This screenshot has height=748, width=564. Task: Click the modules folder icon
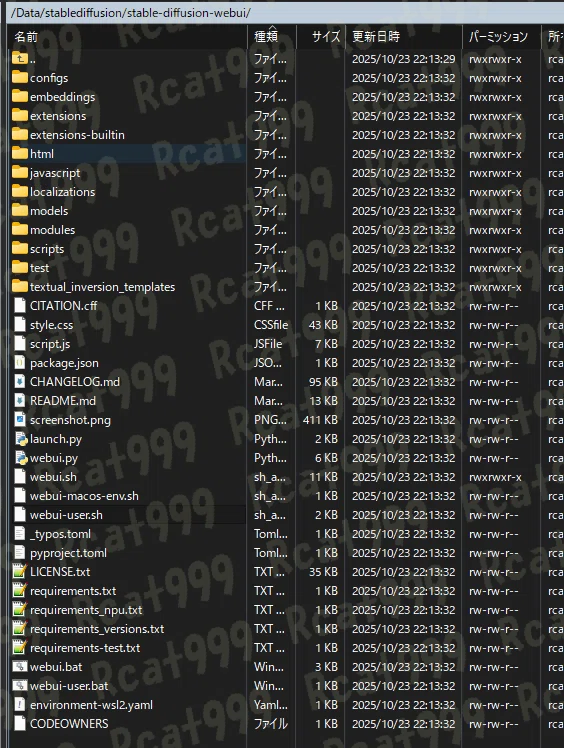tap(20, 230)
